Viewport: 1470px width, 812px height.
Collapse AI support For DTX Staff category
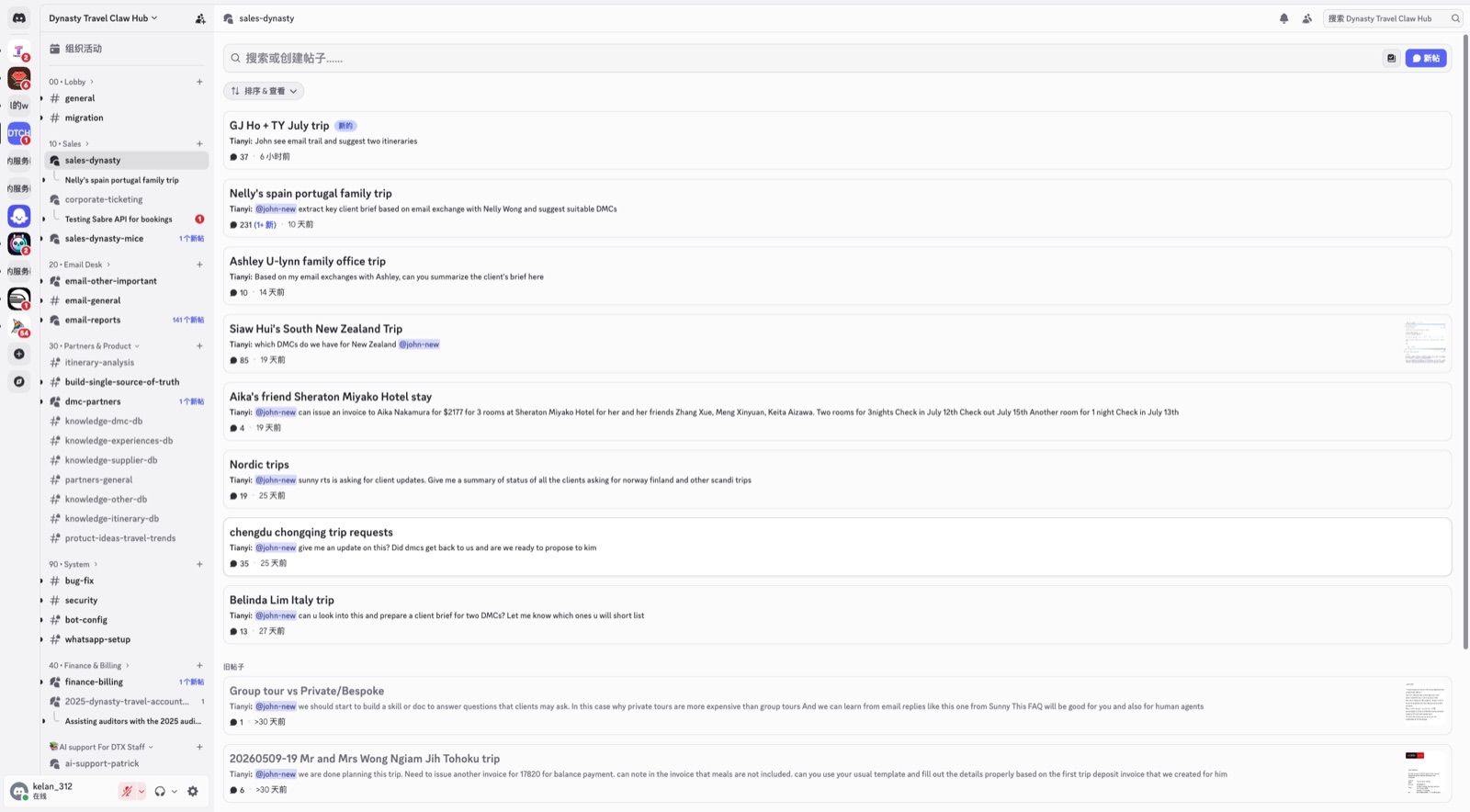tap(101, 747)
